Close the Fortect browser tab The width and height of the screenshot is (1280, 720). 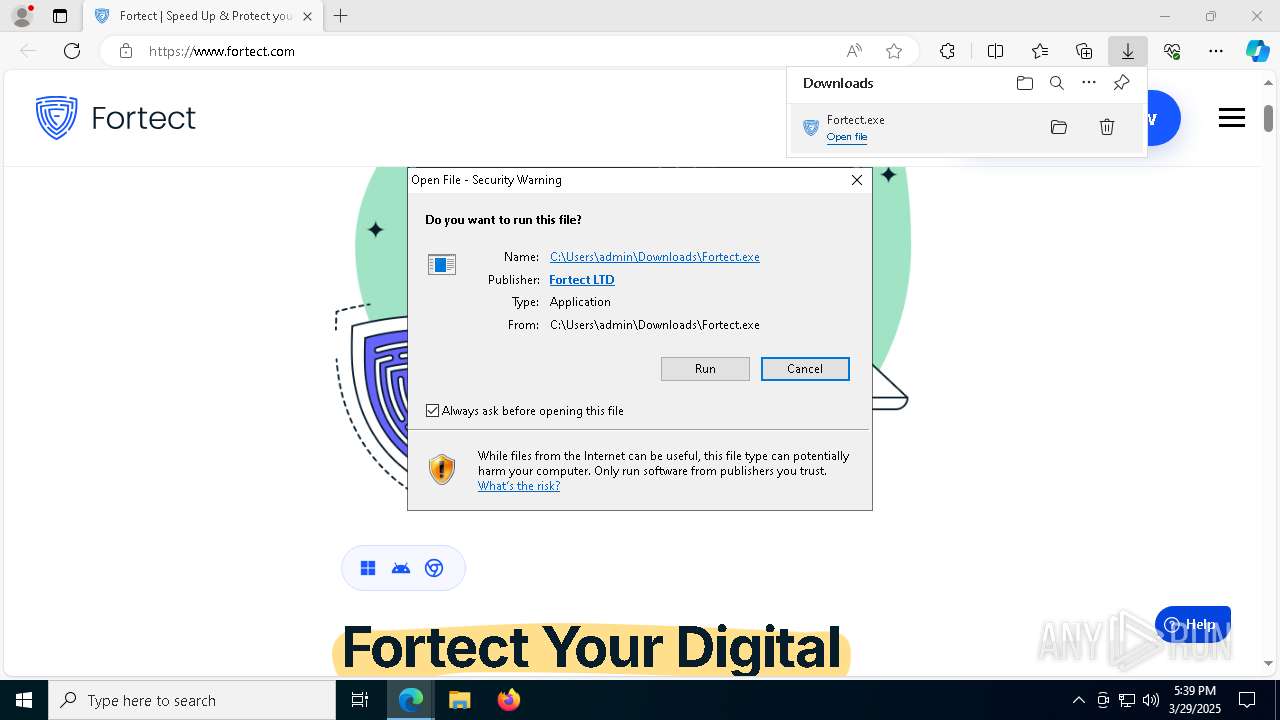pos(307,16)
